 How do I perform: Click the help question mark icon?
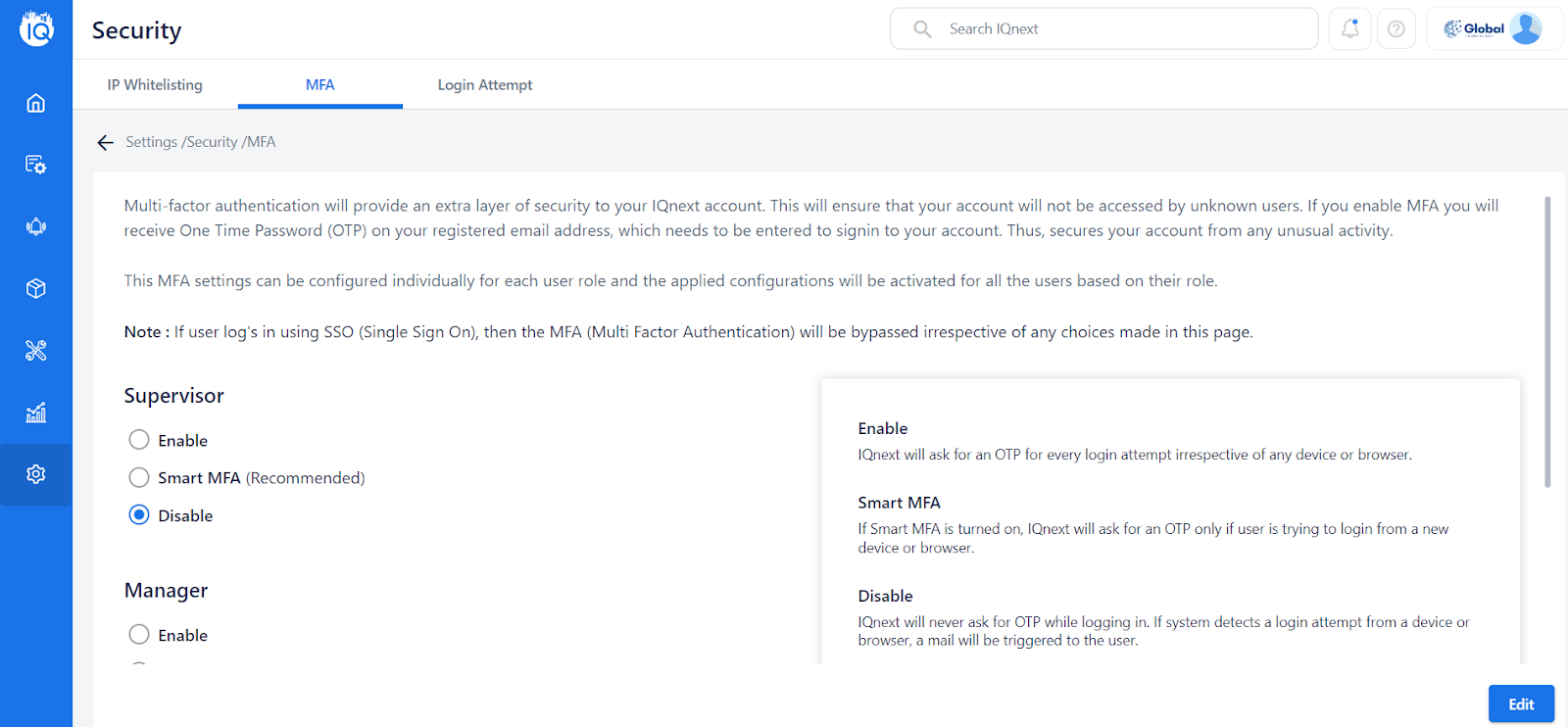tap(1396, 28)
